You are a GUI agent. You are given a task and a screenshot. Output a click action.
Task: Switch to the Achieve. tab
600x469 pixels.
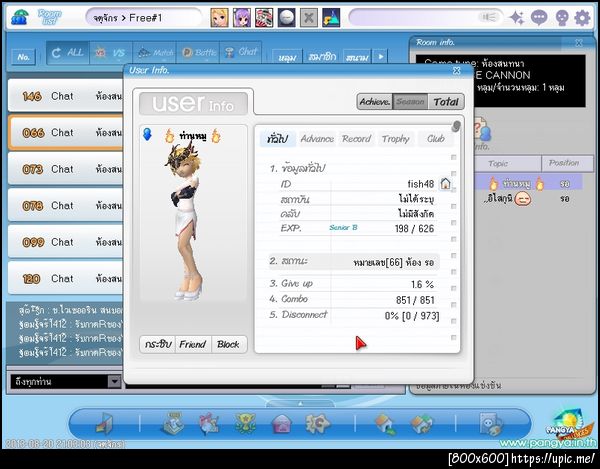pyautogui.click(x=375, y=102)
